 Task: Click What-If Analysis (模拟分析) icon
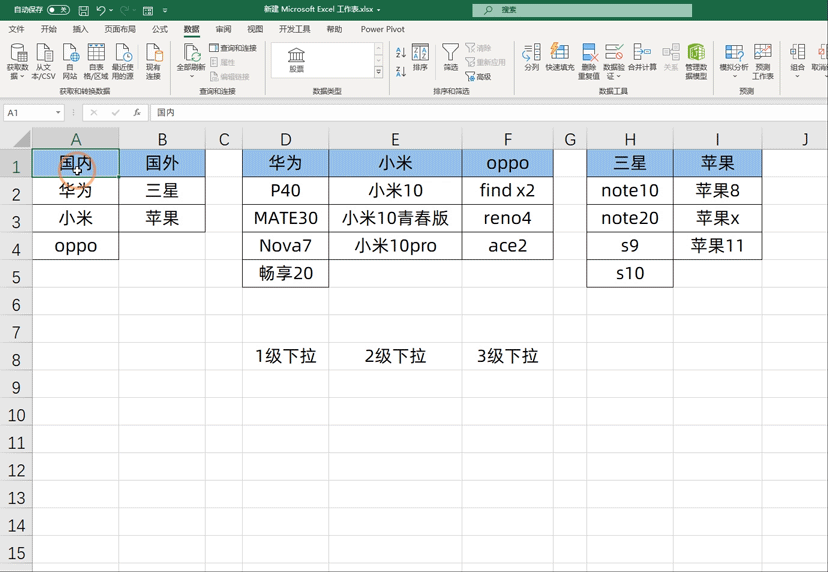tap(734, 53)
